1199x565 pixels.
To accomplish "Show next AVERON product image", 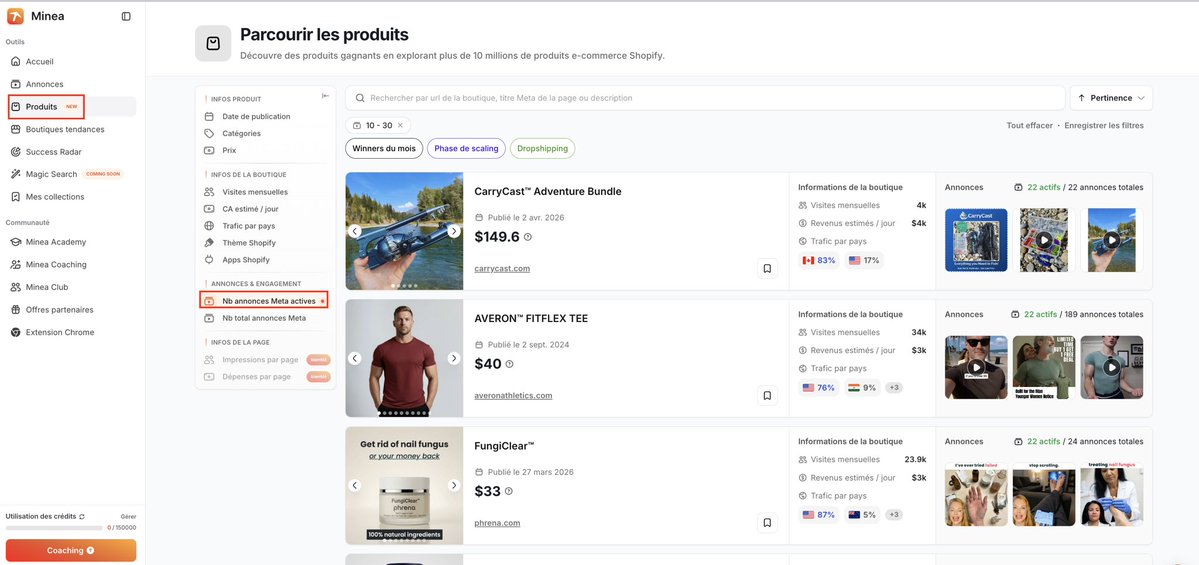I will [x=454, y=358].
